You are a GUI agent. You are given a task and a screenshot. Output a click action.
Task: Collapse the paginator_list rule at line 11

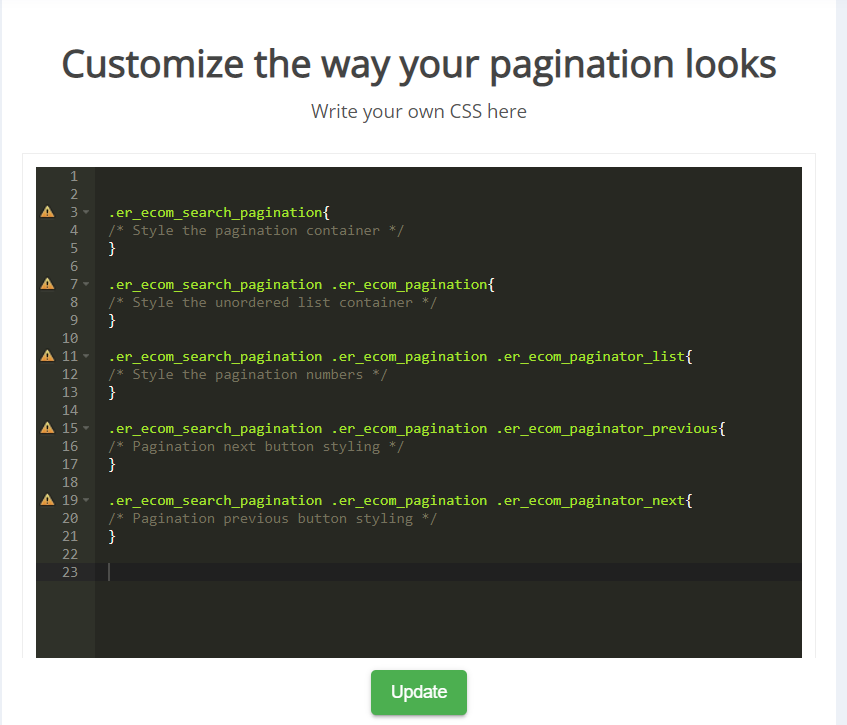86,357
